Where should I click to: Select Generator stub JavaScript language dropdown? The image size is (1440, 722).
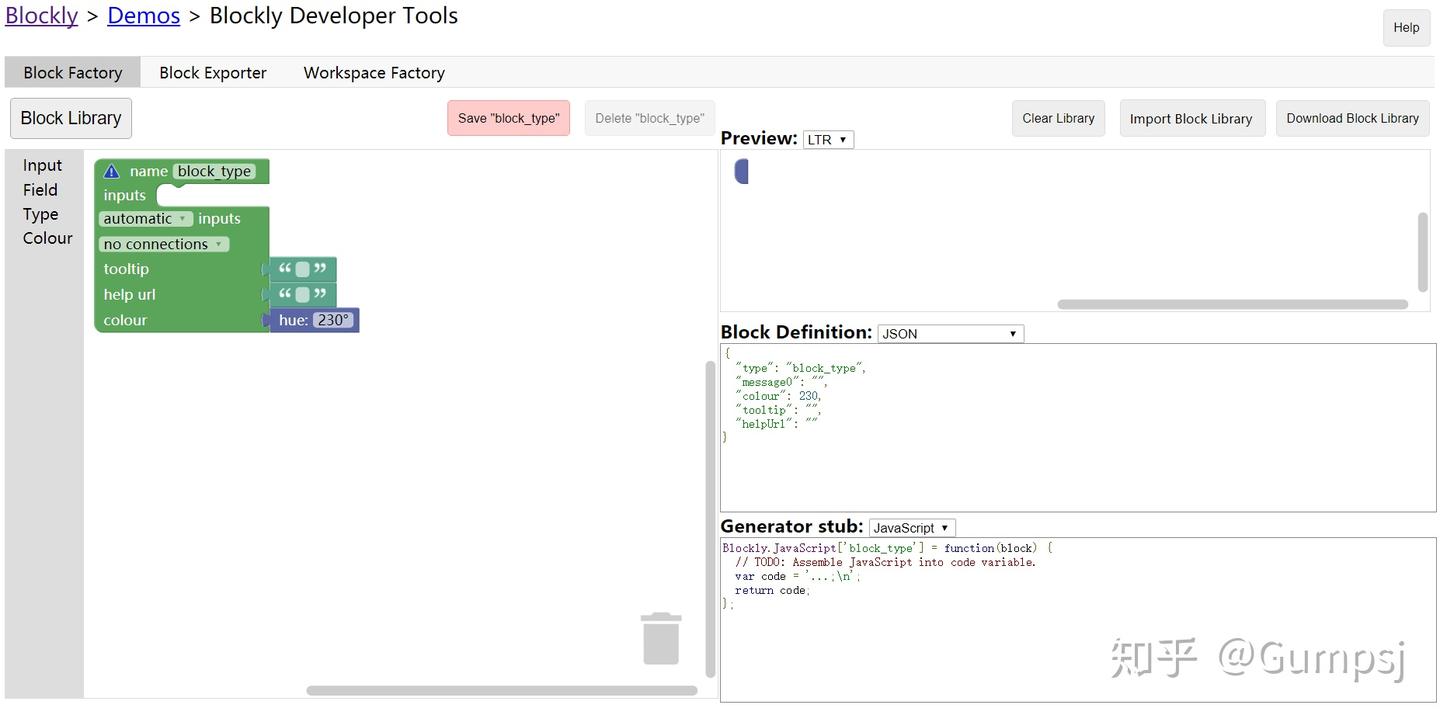(x=911, y=528)
